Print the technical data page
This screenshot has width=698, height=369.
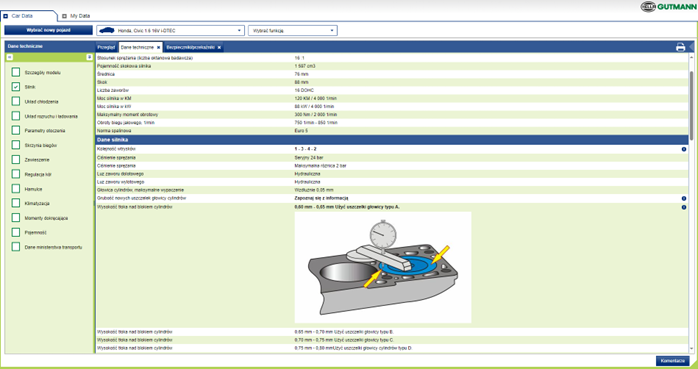680,47
